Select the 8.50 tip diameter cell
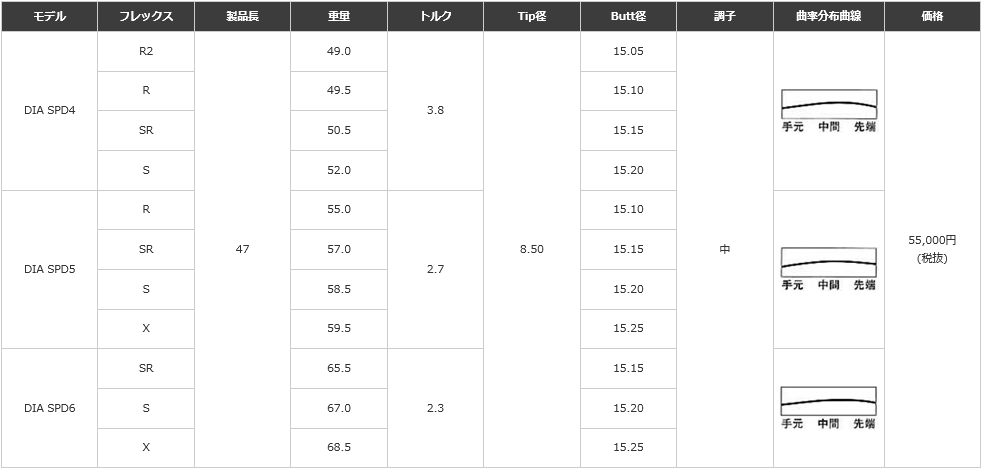Viewport: 984px width, 471px height. pos(532,249)
